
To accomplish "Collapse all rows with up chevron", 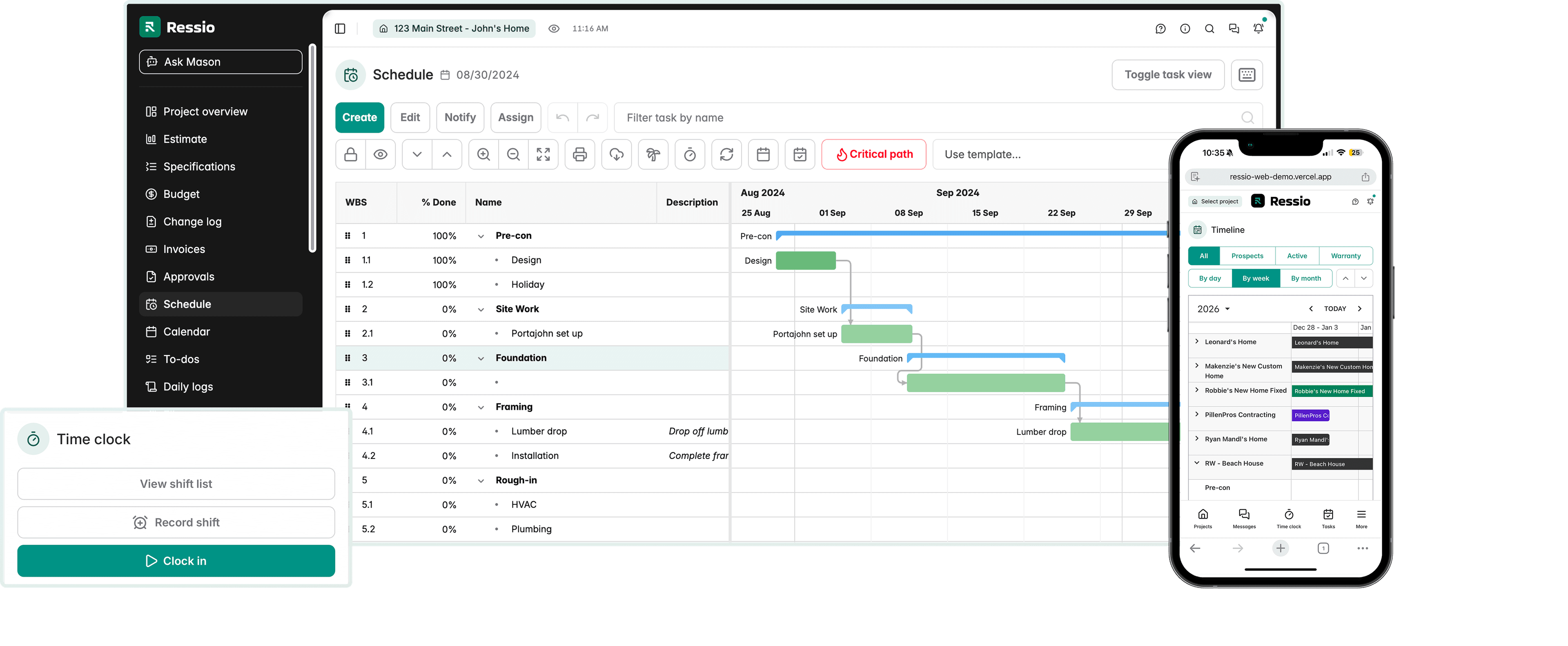I will click(x=447, y=155).
